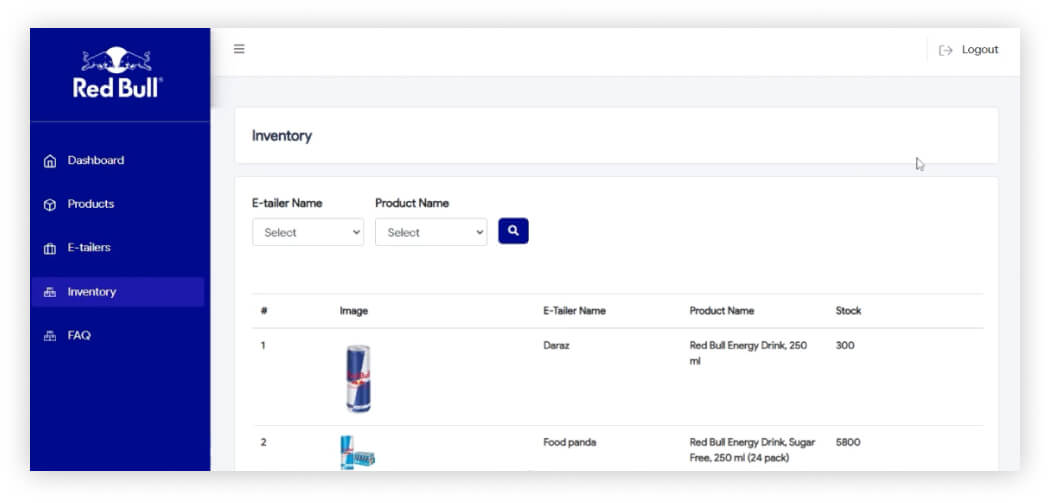Screen dimensions: 1050x503
Task: Click the E-Tailer Name column header
Action: pos(575,311)
